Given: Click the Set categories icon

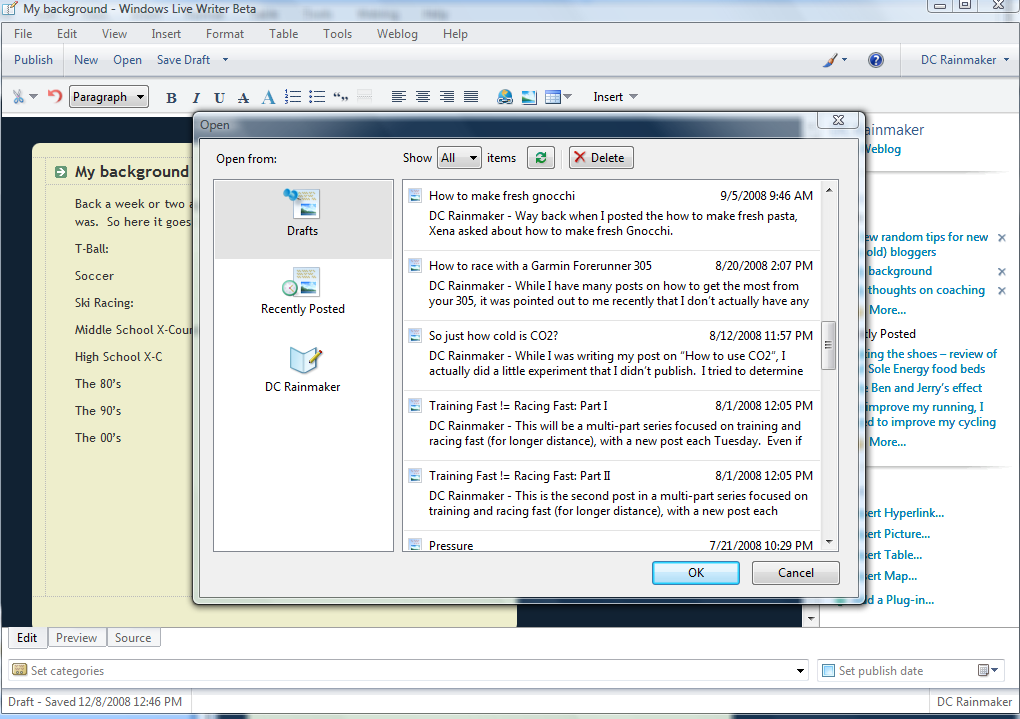Looking at the screenshot, I should [x=20, y=670].
